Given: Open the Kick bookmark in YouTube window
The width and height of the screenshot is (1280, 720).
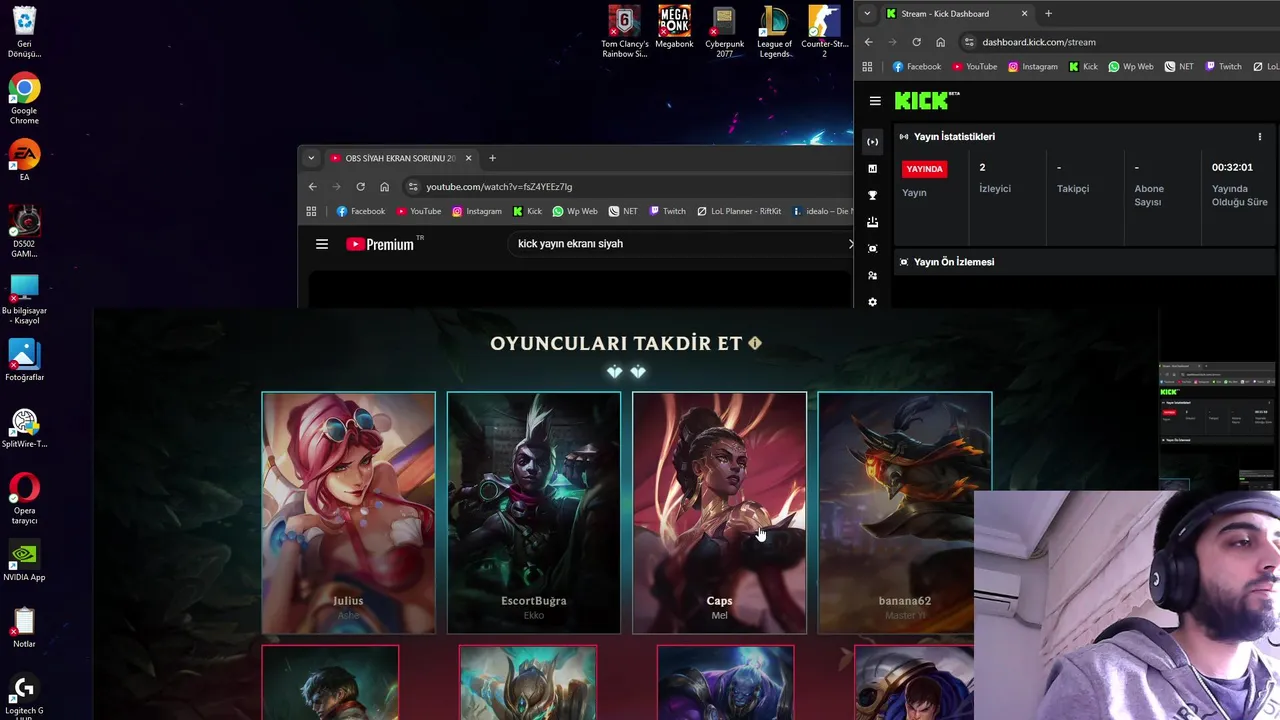Looking at the screenshot, I should tap(527, 211).
